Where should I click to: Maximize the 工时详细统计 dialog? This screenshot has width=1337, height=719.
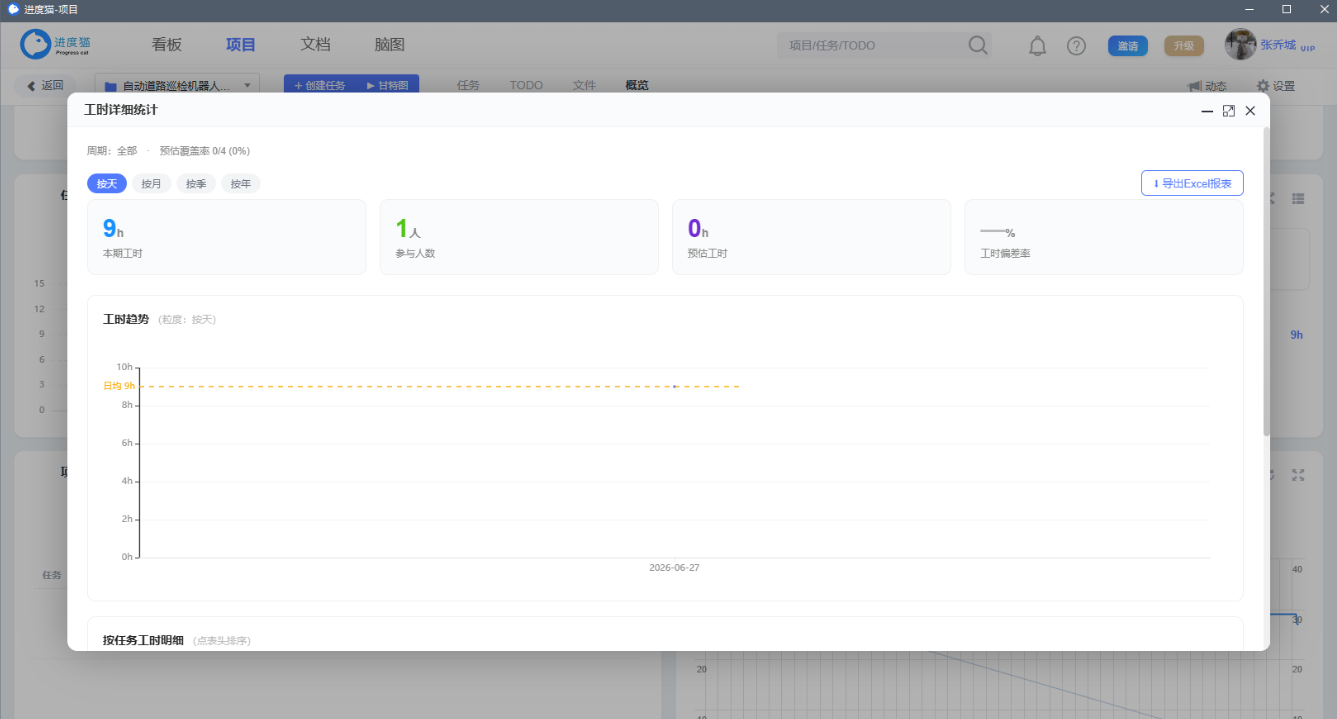pos(1229,111)
